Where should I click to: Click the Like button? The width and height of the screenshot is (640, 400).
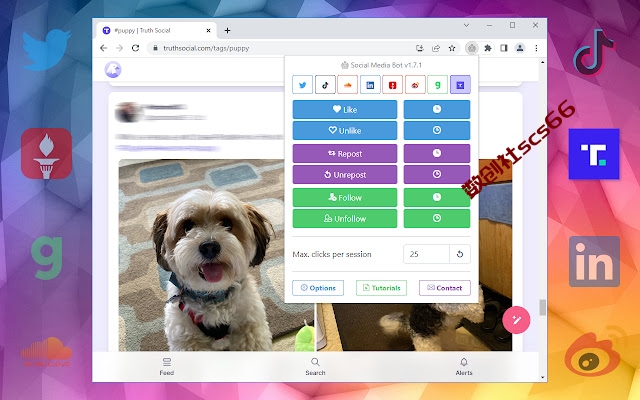345,109
